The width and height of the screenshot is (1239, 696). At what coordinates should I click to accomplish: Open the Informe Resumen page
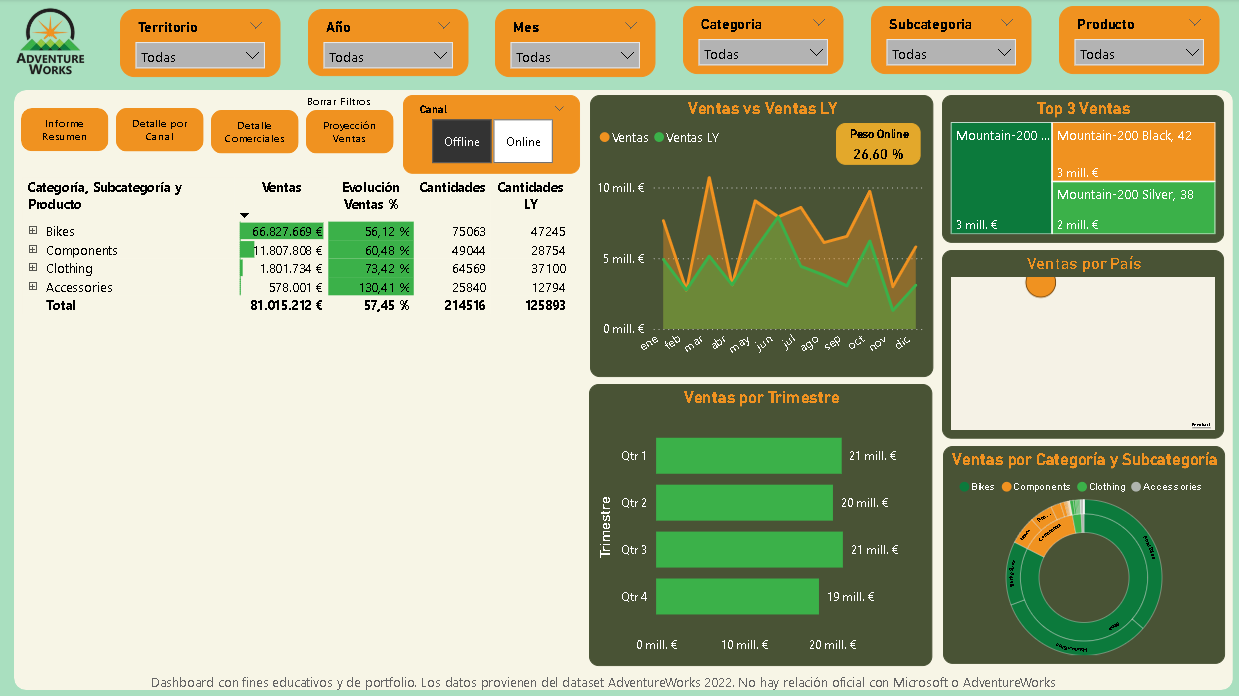pyautogui.click(x=64, y=130)
